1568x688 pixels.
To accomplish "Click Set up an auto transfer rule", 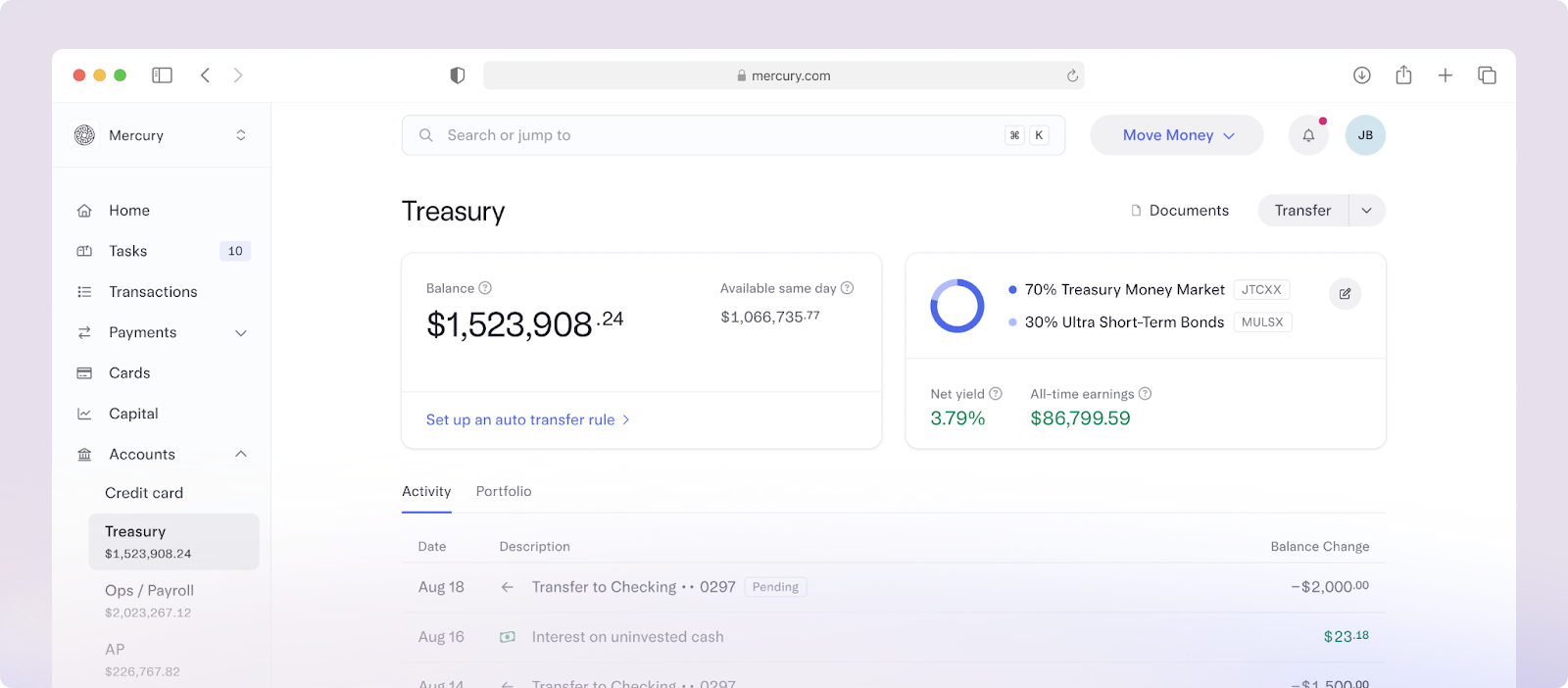I will [528, 419].
